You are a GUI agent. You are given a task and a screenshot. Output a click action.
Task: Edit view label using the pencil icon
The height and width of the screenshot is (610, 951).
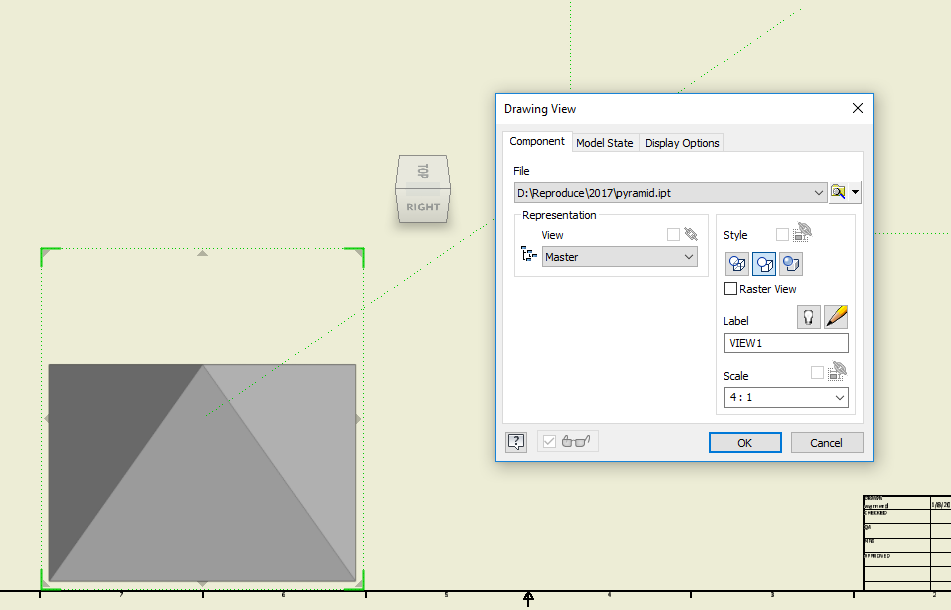(836, 316)
